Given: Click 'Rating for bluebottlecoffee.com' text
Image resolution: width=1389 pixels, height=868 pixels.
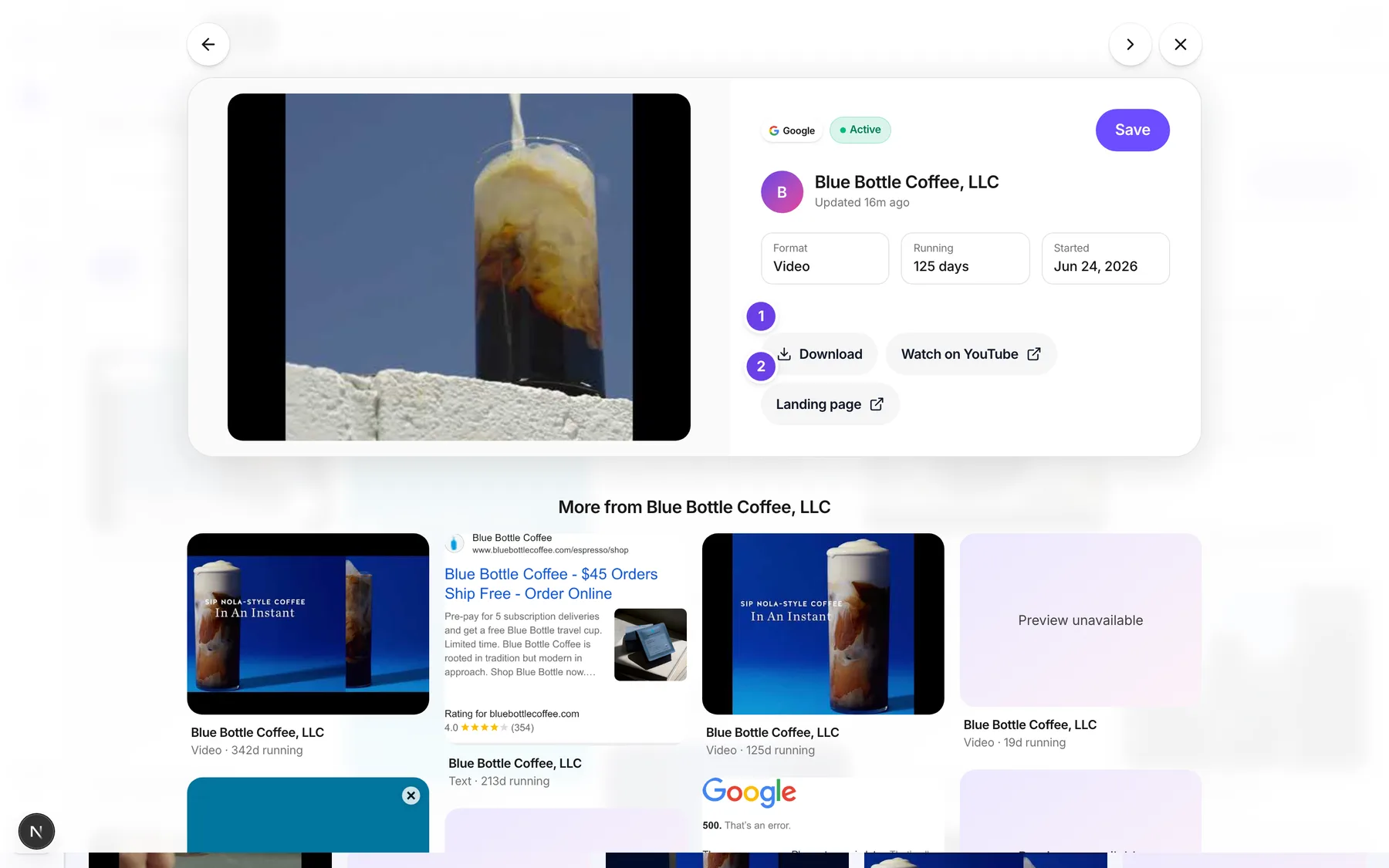Looking at the screenshot, I should [x=512, y=714].
